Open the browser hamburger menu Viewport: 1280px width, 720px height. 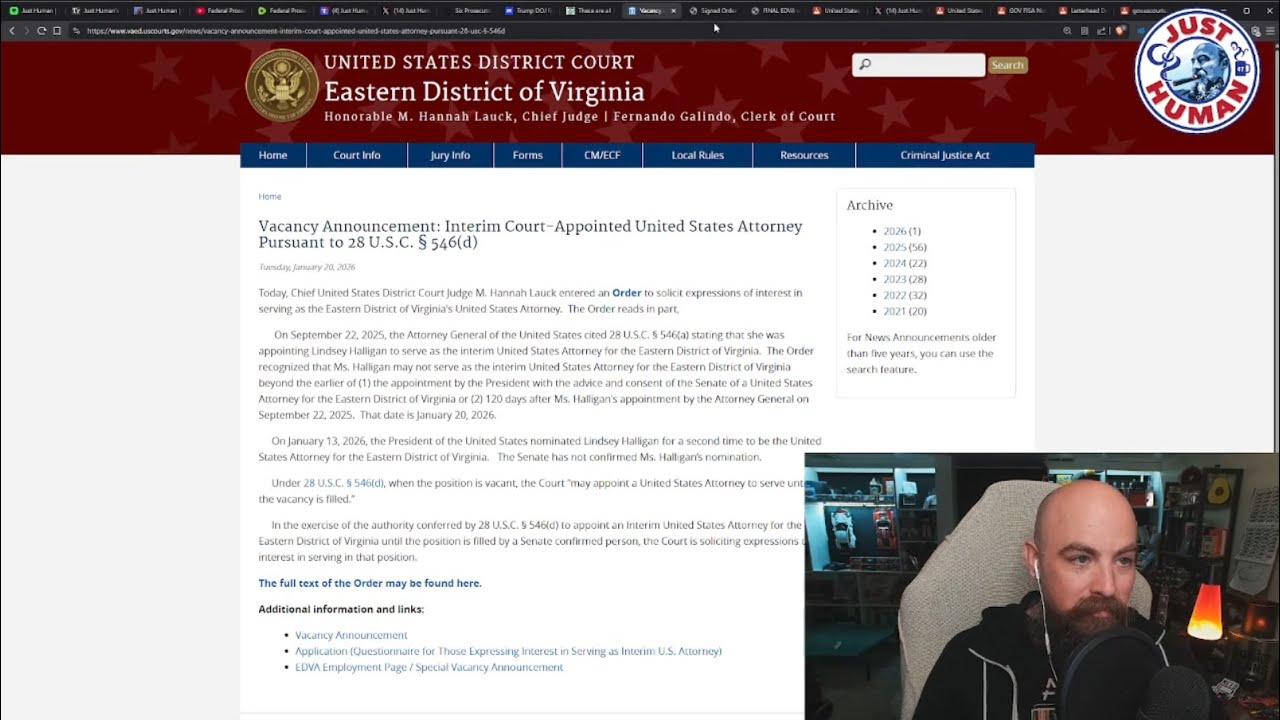coord(1270,31)
